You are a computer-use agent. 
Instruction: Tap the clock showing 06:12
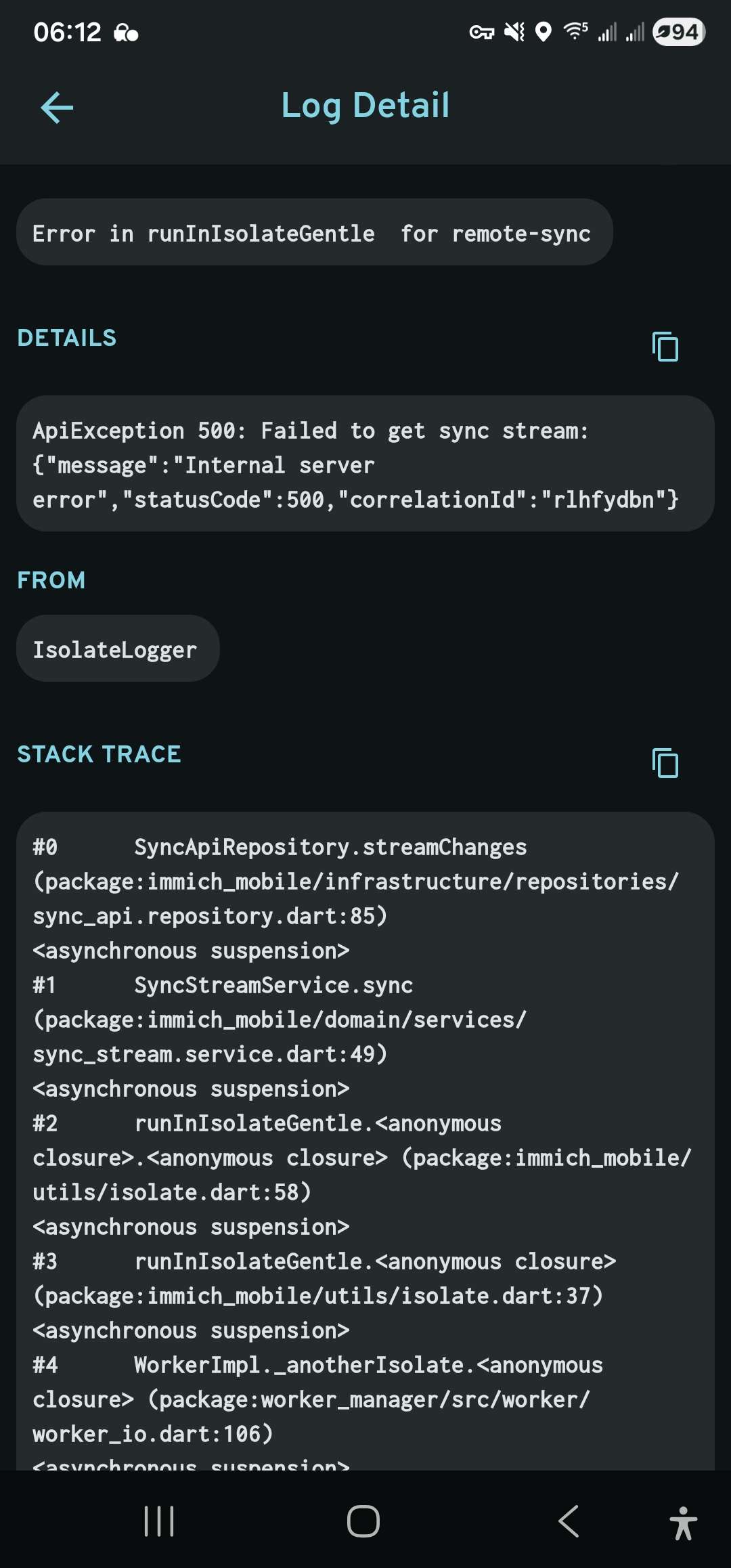tap(67, 32)
